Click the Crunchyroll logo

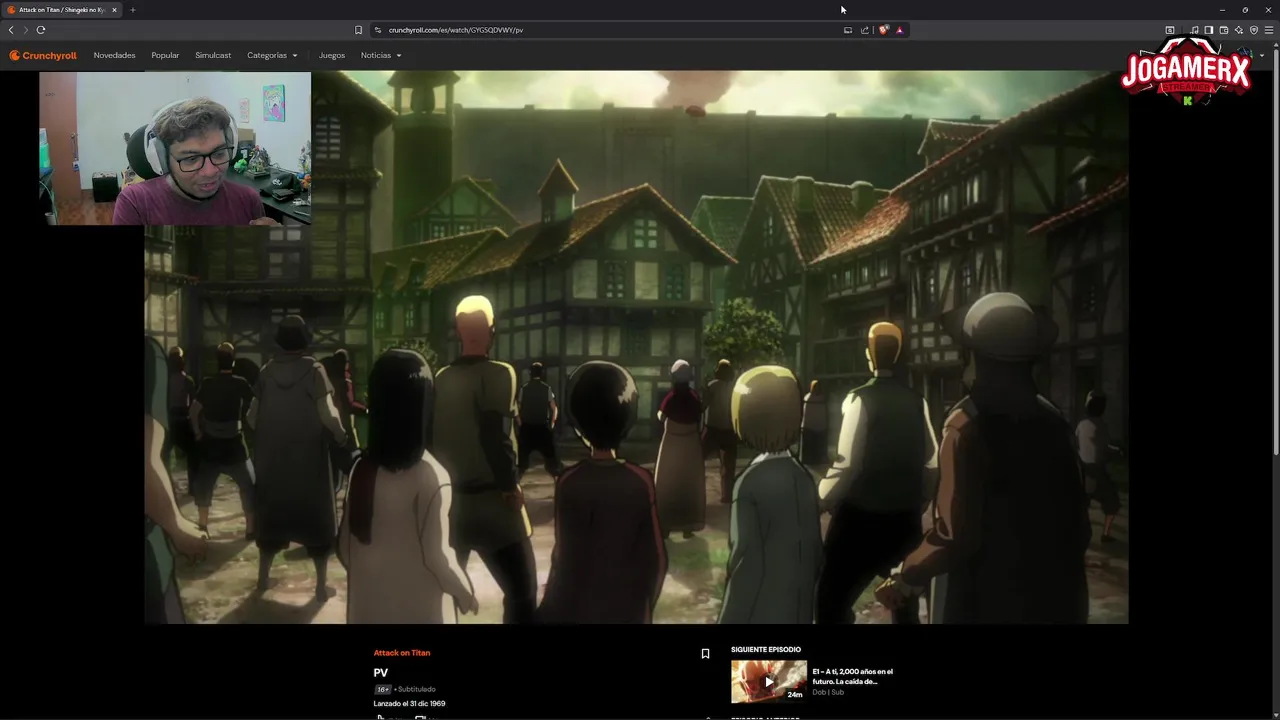[x=43, y=55]
